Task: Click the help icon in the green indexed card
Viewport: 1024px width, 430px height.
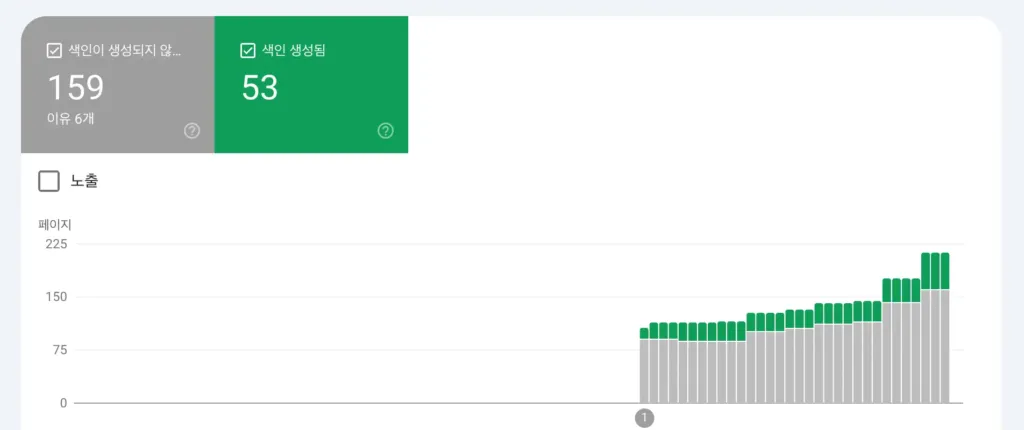Action: point(386,131)
